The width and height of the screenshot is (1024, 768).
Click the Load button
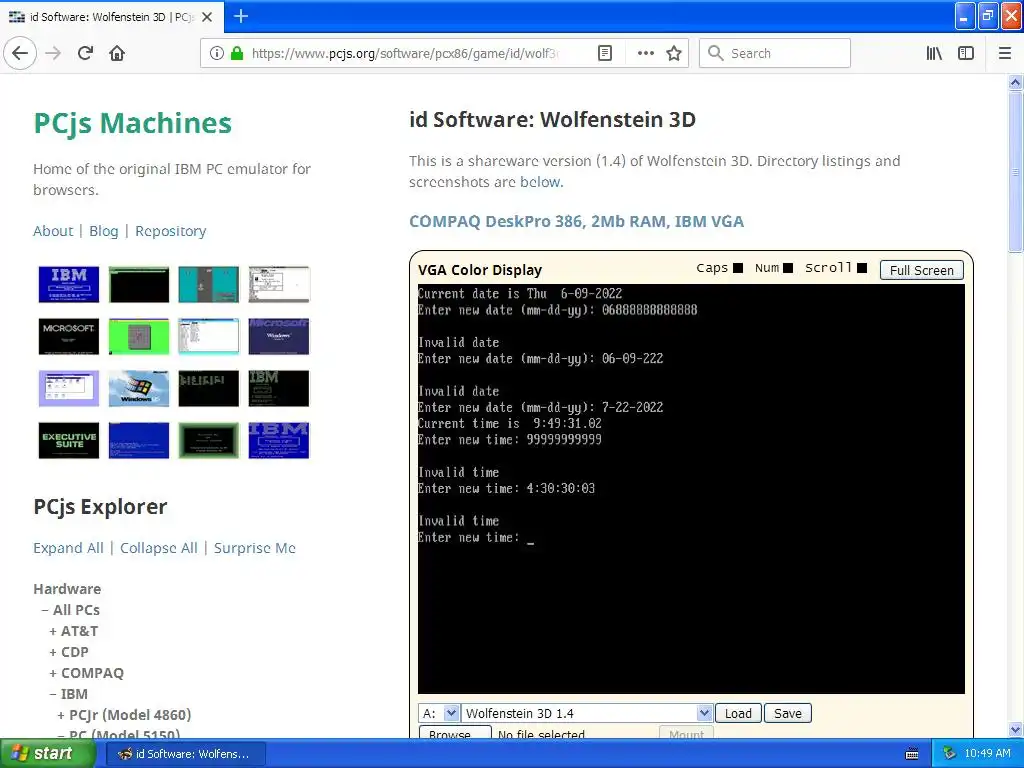[738, 713]
